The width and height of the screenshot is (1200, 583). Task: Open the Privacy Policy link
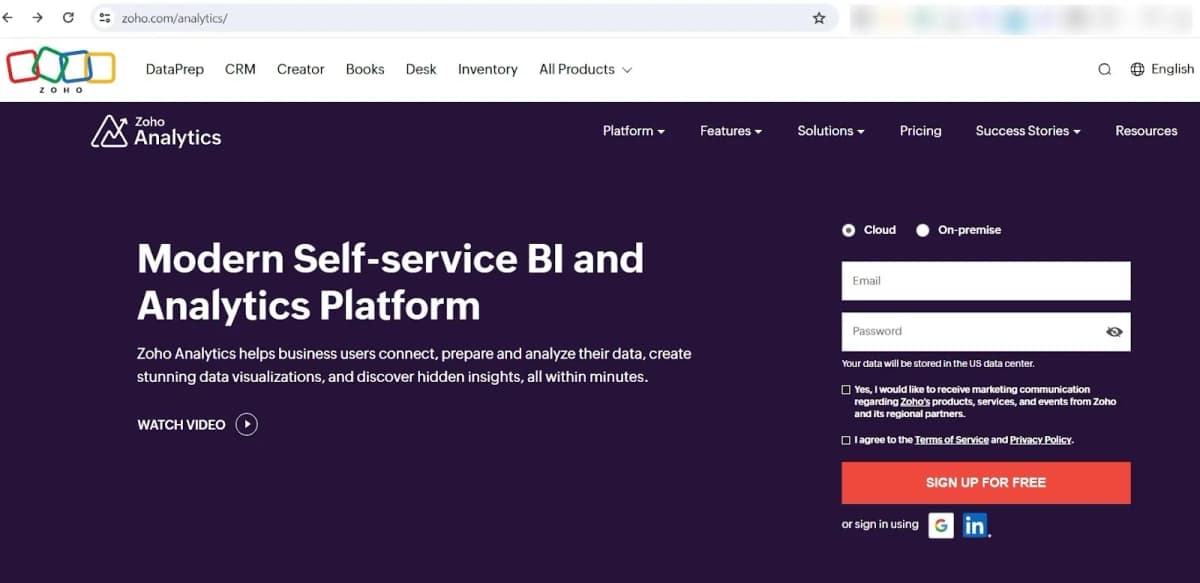(x=1041, y=440)
